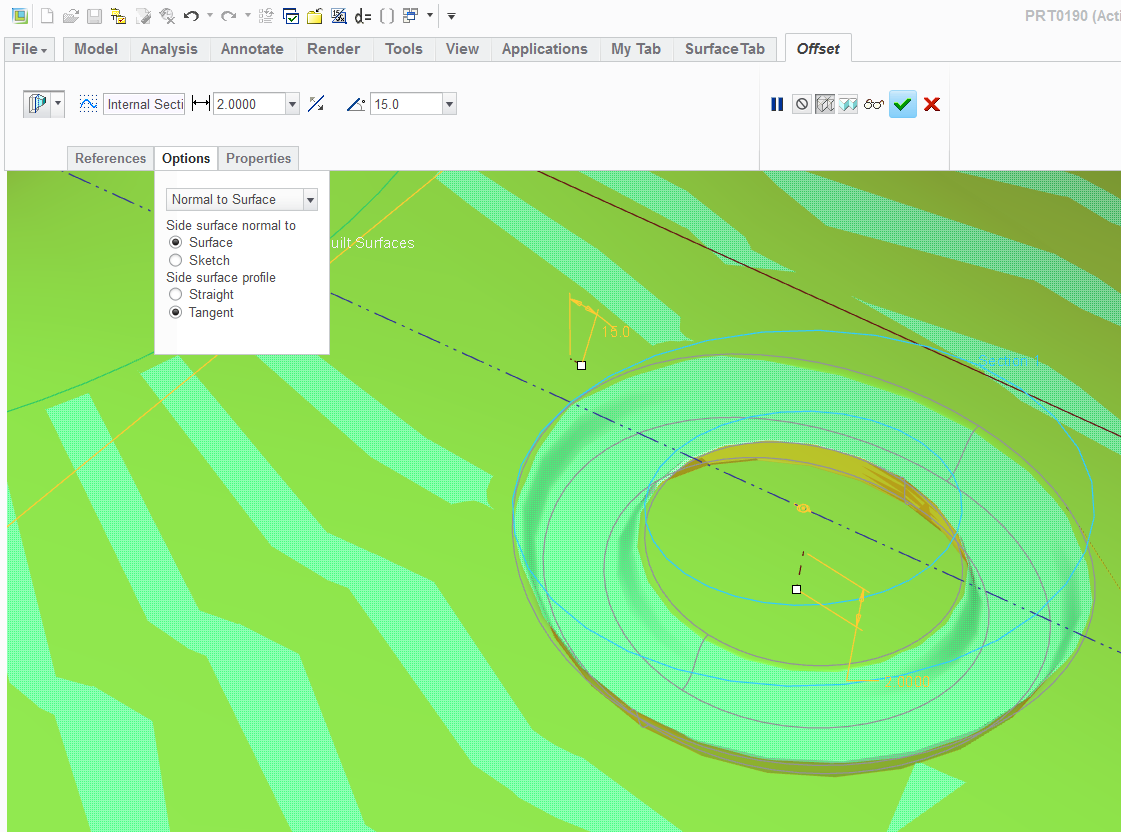Click the d= relations icon
The image size is (1121, 832).
(x=362, y=16)
